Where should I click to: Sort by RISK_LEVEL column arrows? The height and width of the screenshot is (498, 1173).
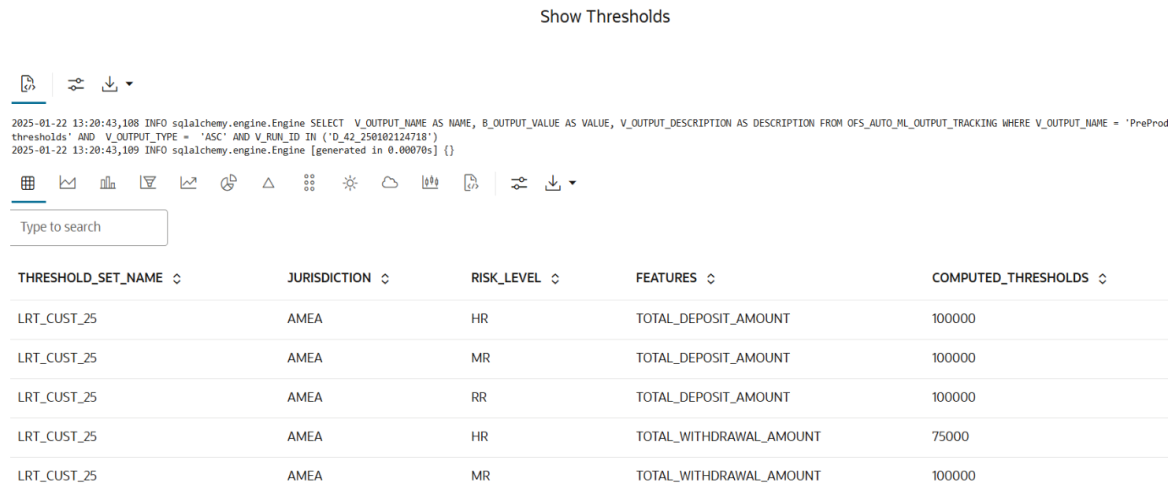(x=555, y=278)
